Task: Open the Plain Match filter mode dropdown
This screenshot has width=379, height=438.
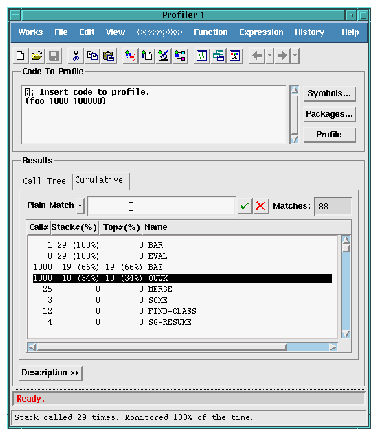Action: 80,205
